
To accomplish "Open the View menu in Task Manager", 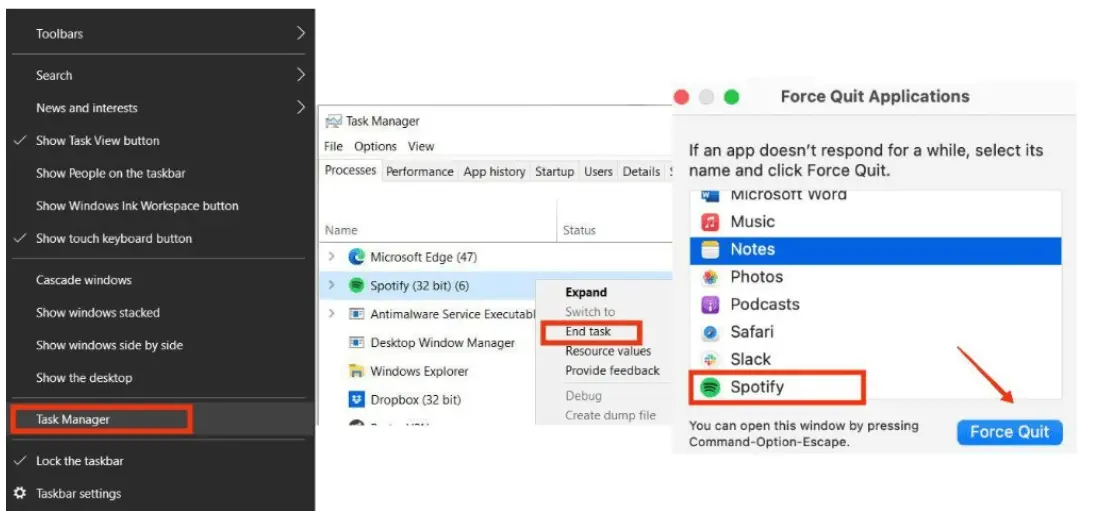I will click(x=421, y=146).
